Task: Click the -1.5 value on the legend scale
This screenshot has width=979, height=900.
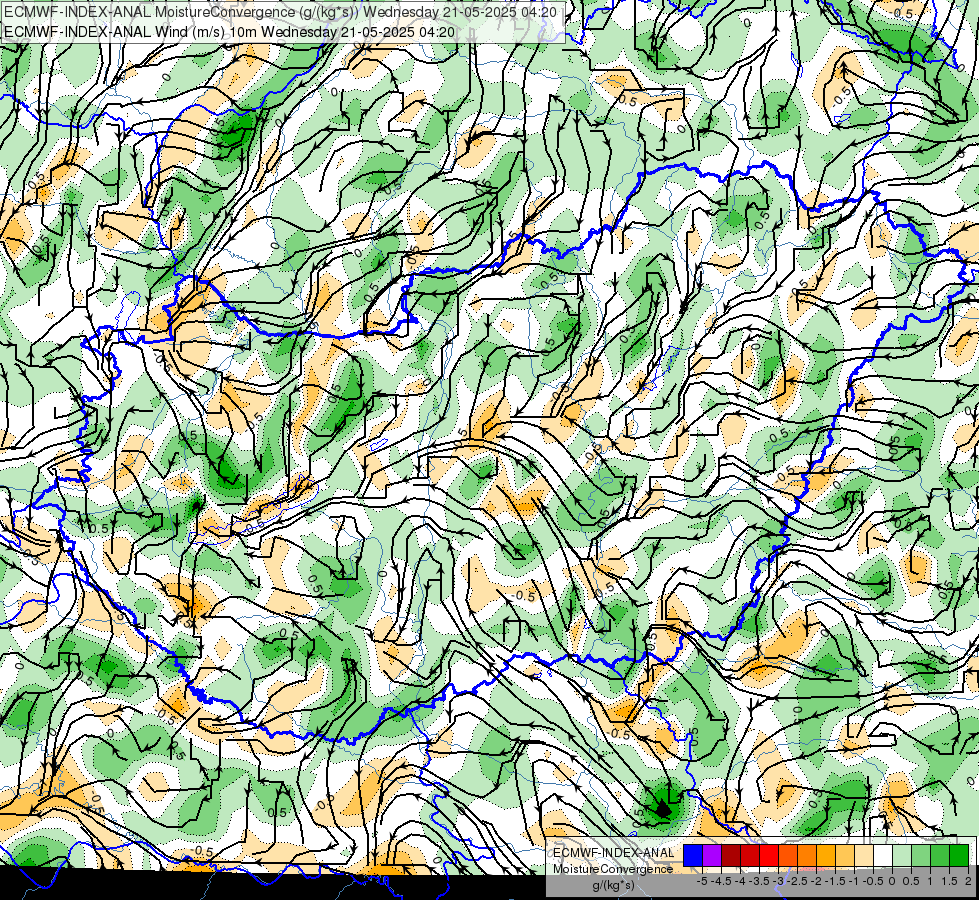Action: 835,881
